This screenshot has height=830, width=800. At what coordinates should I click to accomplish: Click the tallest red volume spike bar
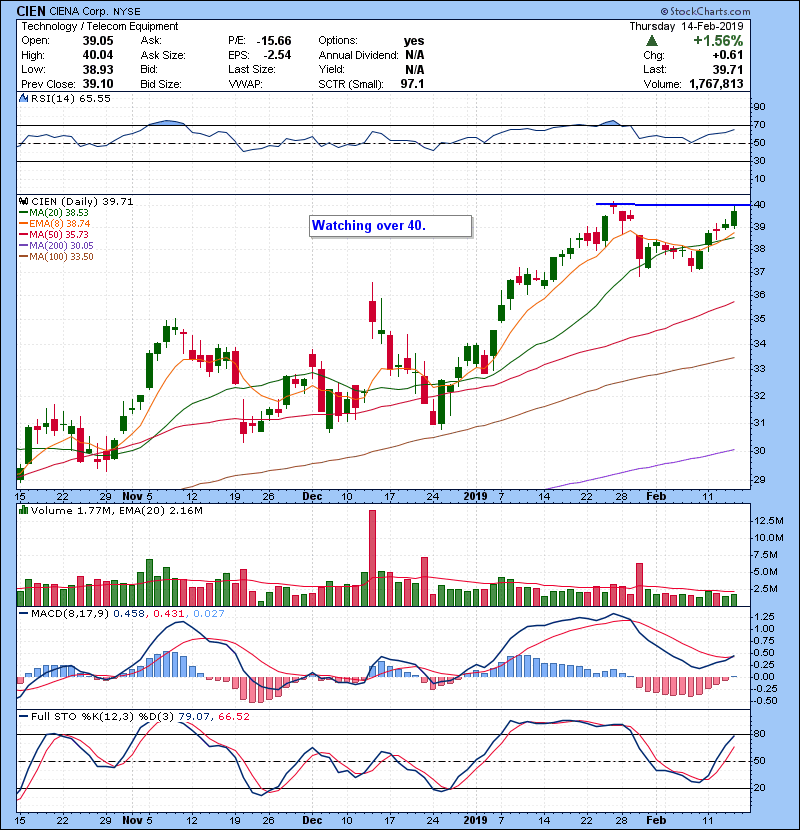tap(372, 558)
